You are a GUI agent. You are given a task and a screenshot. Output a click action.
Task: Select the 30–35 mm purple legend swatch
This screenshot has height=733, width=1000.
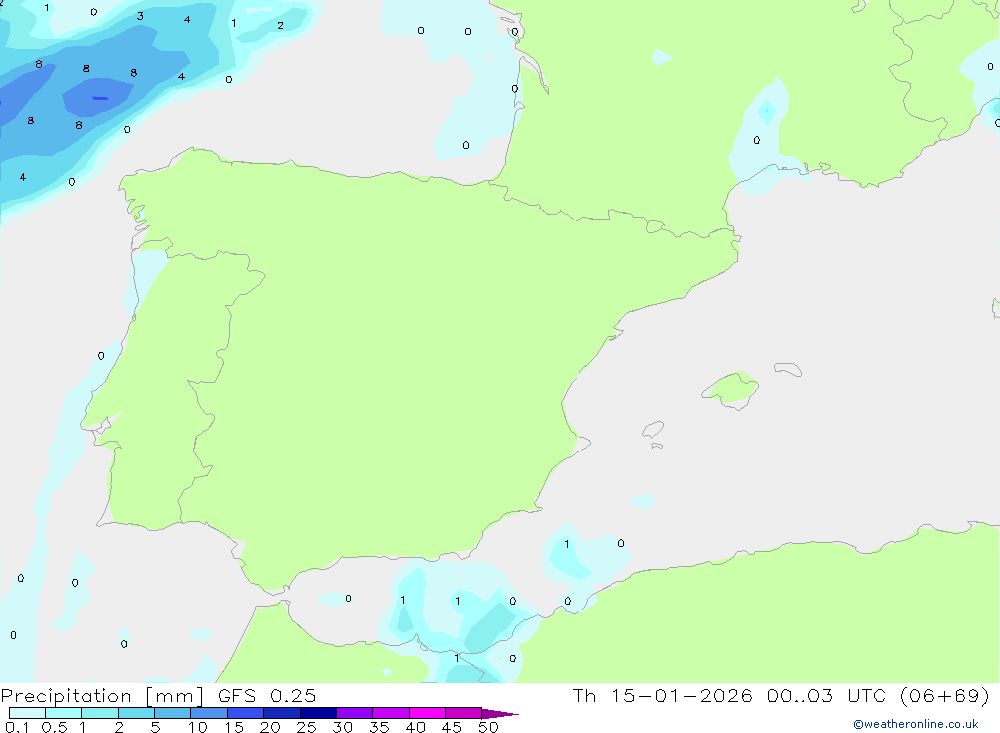(354, 713)
